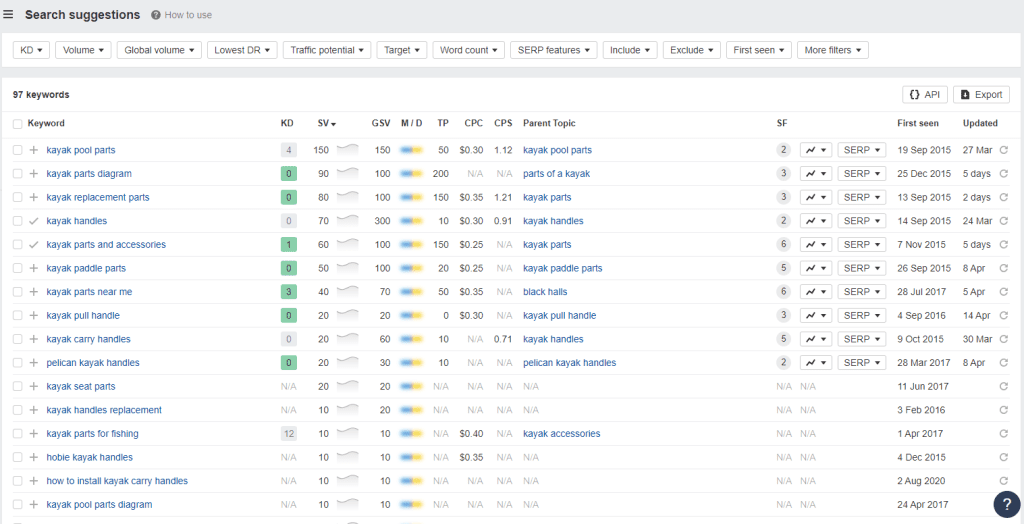Refresh the kayak parts diagram row
Screen dimensions: 1024x524
[x=1004, y=174]
